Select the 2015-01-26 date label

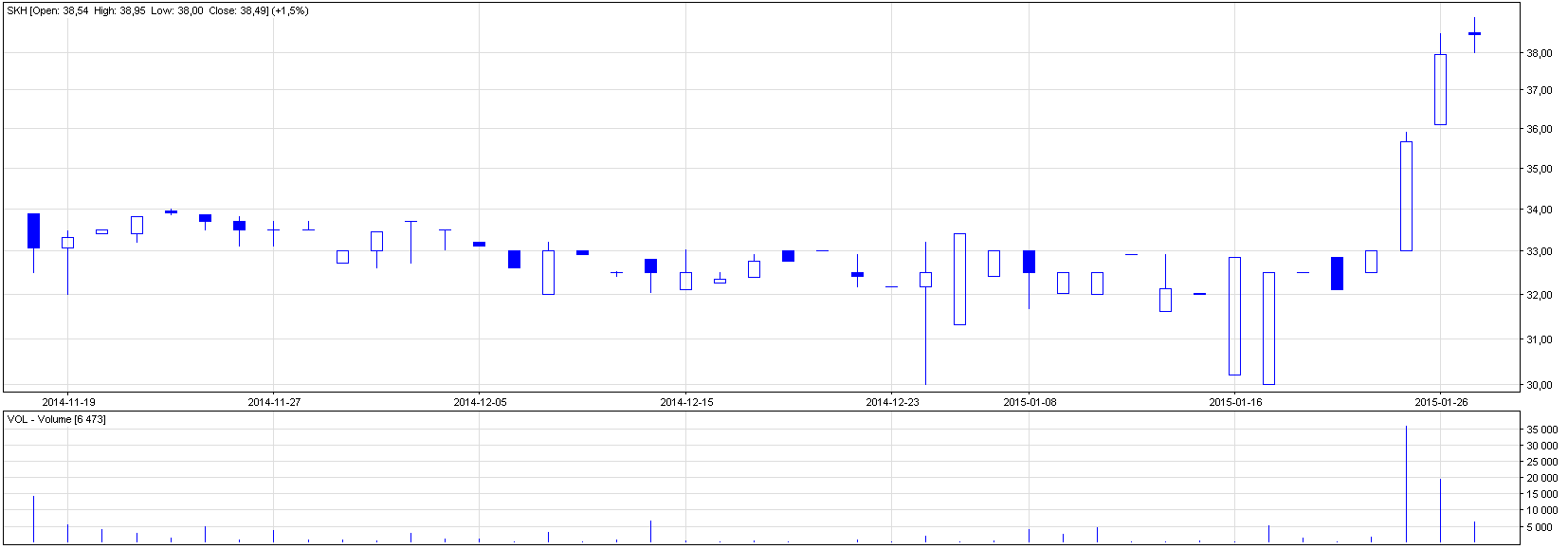pyautogui.click(x=1441, y=402)
